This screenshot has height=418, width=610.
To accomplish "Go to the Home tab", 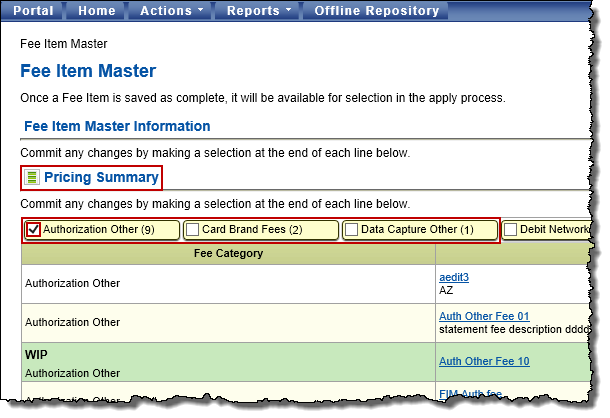I will coord(97,11).
